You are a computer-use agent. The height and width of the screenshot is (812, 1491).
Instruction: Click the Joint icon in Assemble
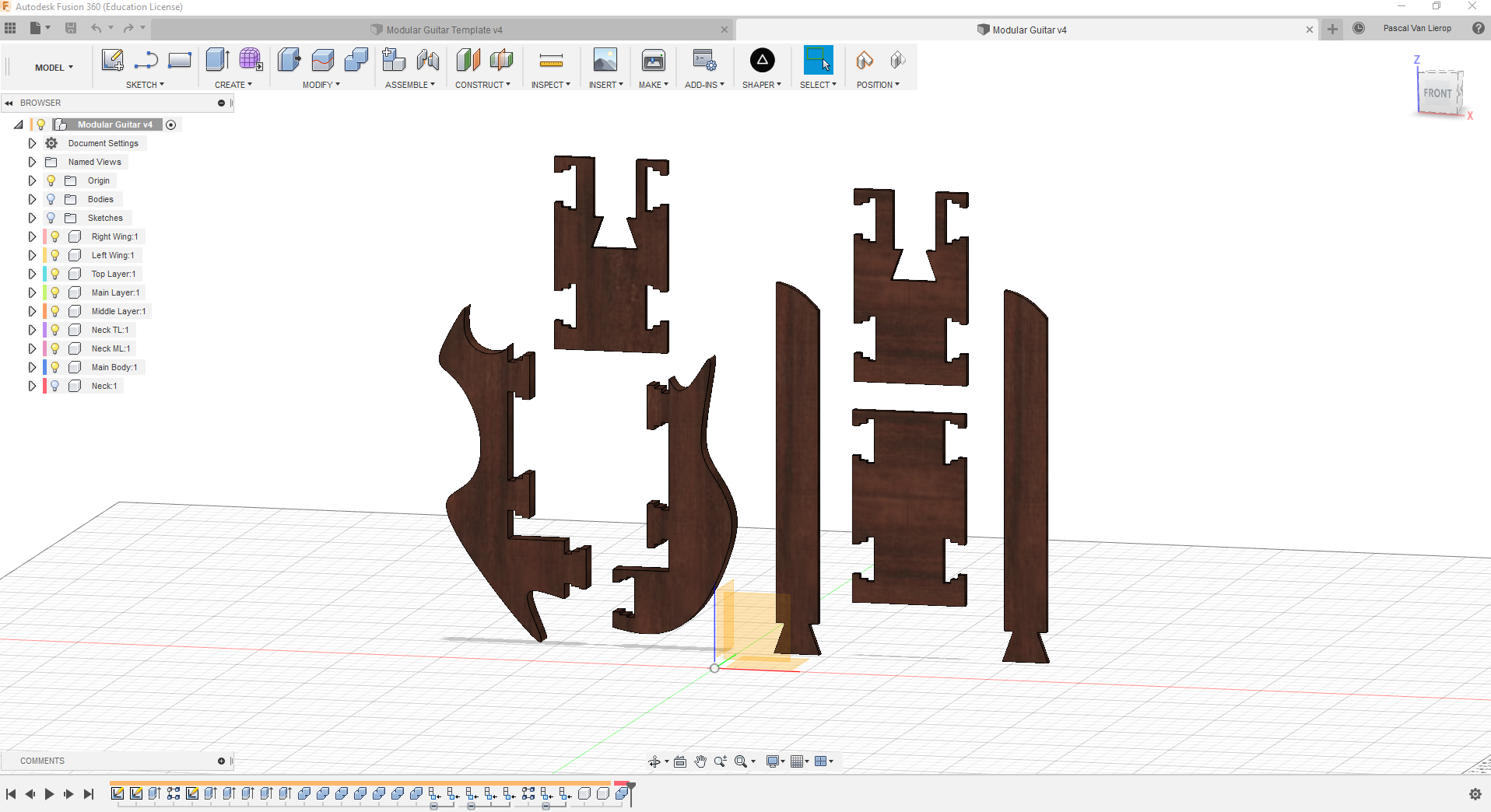point(427,60)
